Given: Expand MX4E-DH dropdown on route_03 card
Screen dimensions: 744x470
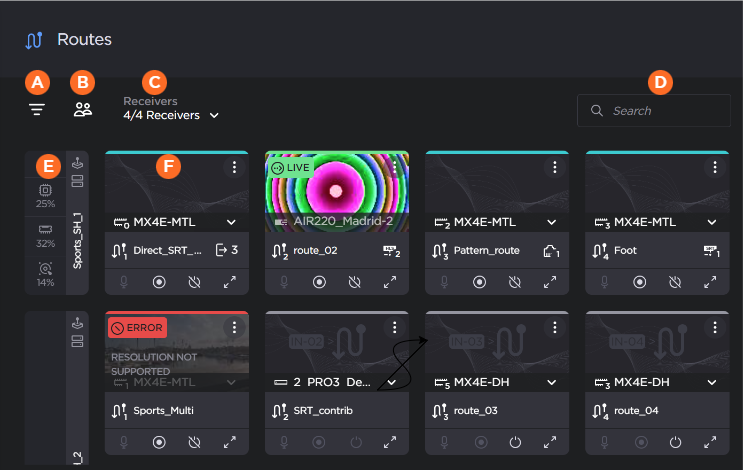Looking at the screenshot, I should (551, 382).
